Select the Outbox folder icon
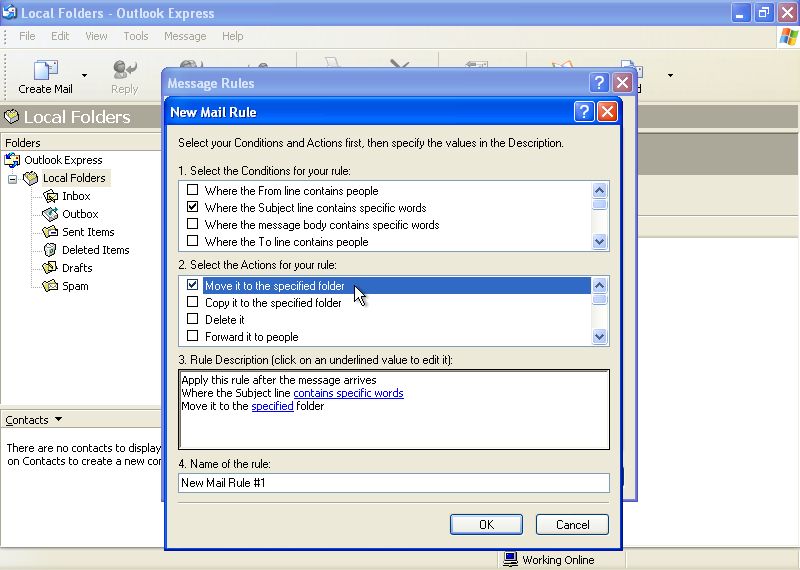The width and height of the screenshot is (800, 570). 50,214
